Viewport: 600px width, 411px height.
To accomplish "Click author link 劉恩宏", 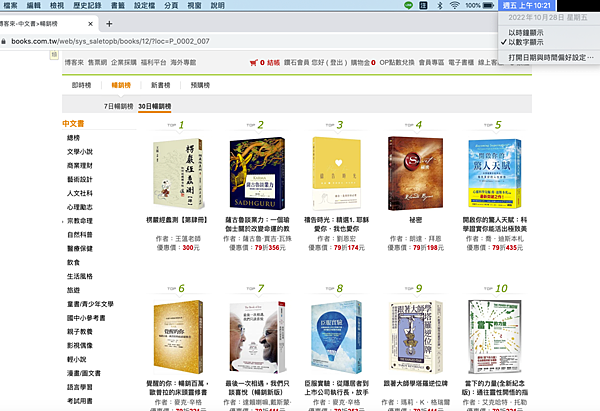I will pos(346,238).
